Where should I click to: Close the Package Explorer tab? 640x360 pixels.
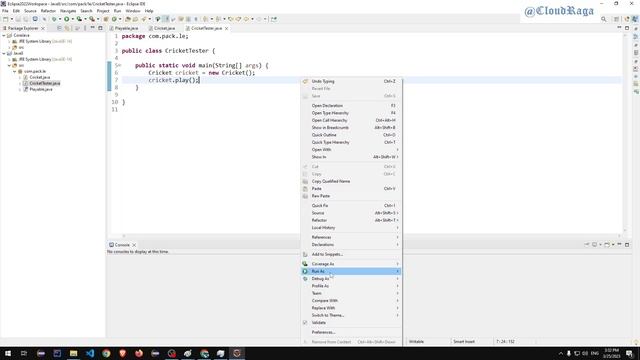pos(43,28)
